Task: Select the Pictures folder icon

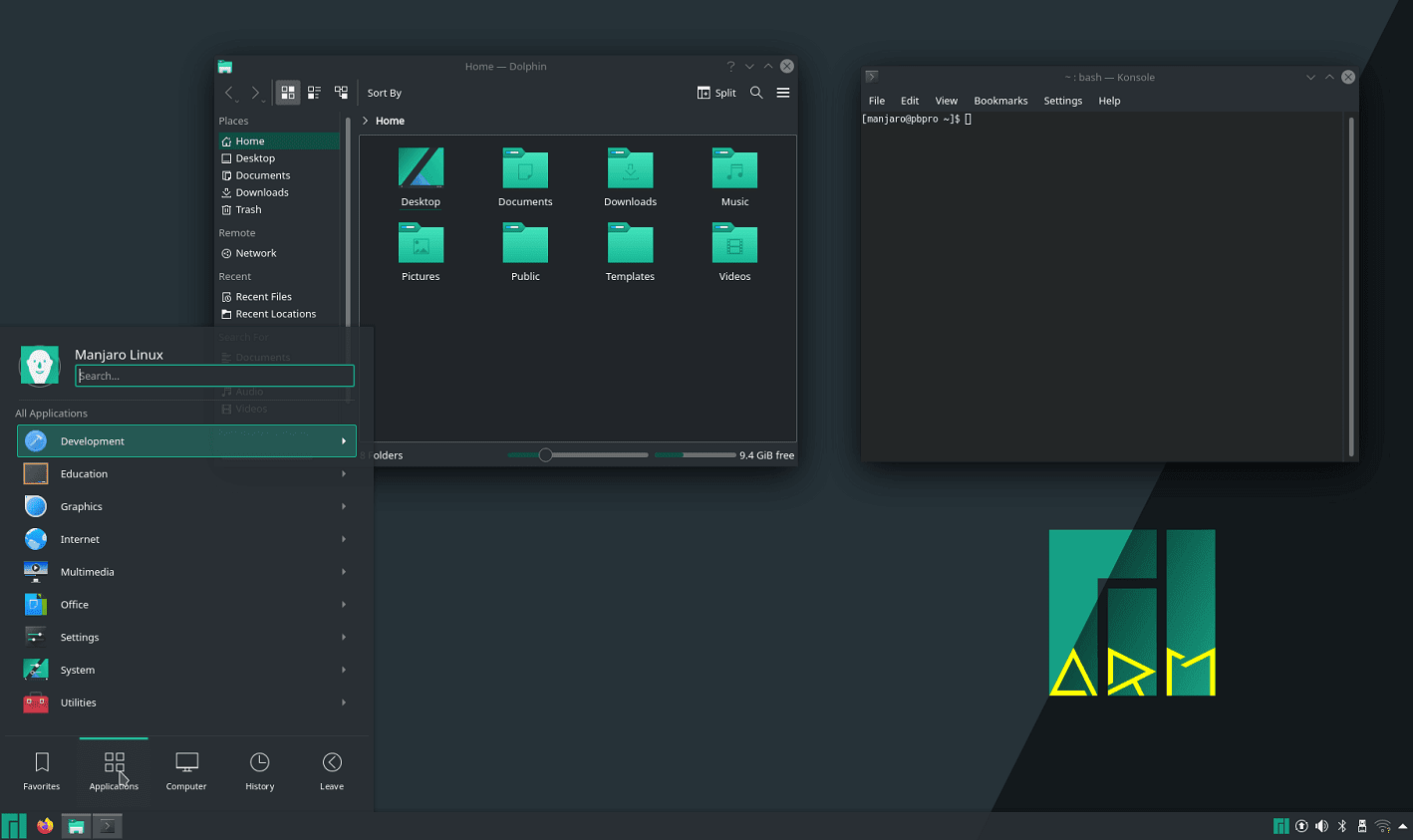Action: tap(421, 252)
